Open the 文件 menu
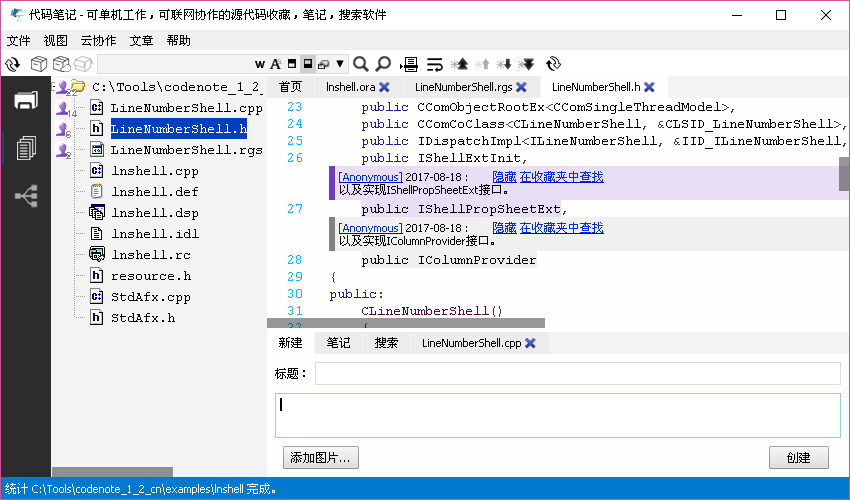This screenshot has height=500, width=850. point(18,41)
